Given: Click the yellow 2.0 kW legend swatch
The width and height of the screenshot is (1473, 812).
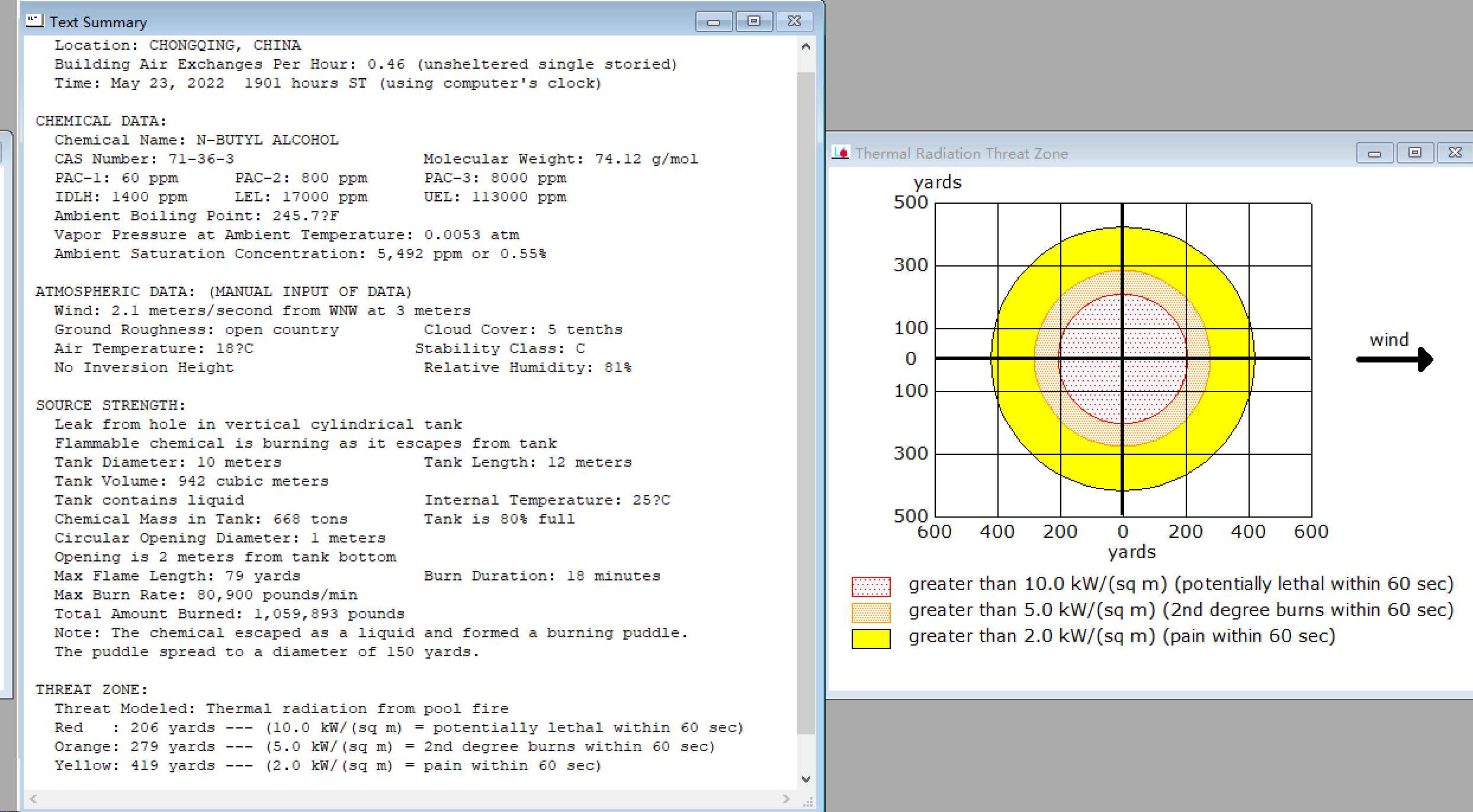Looking at the screenshot, I should (x=871, y=638).
